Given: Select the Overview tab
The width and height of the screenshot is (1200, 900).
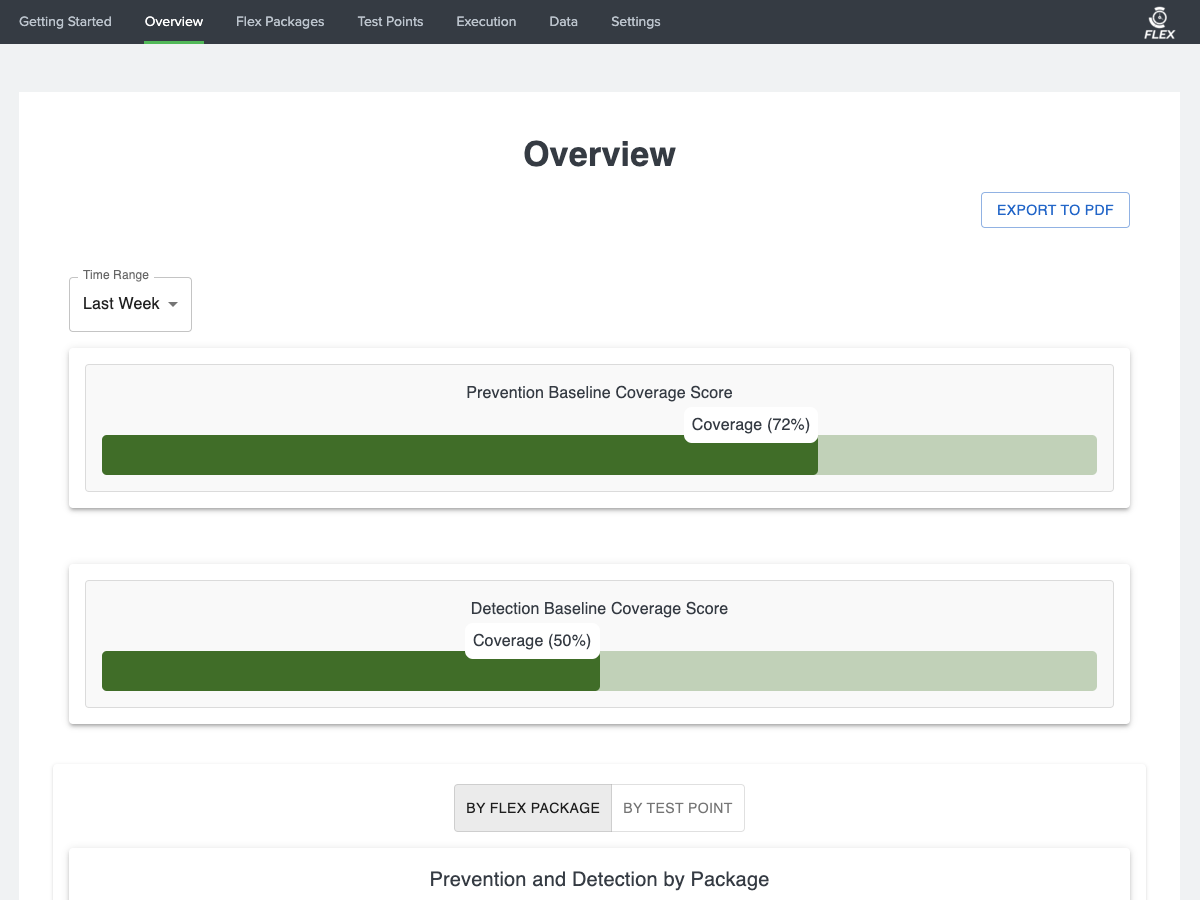Looking at the screenshot, I should click(x=174, y=21).
